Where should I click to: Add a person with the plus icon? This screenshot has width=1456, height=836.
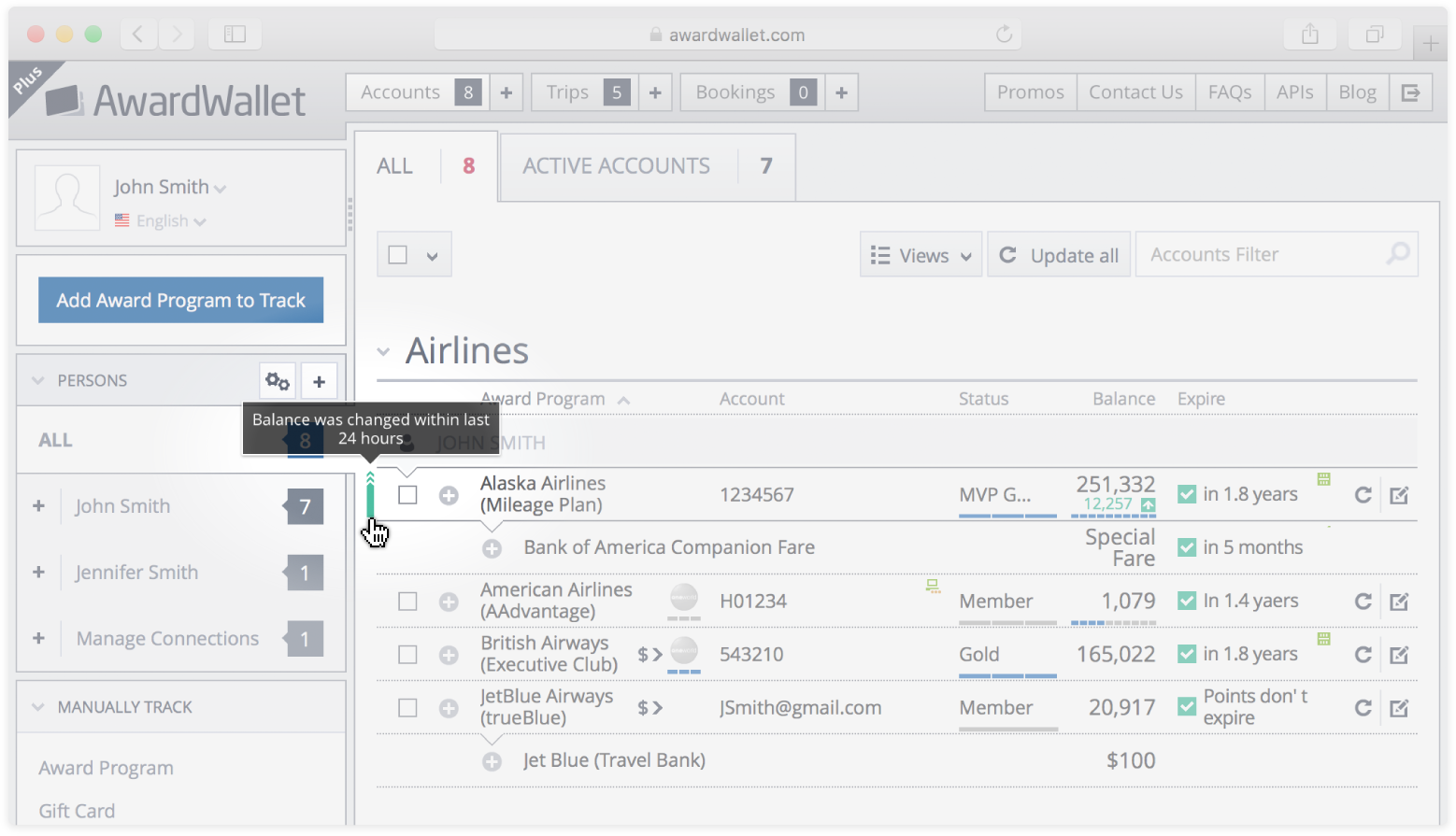click(319, 381)
